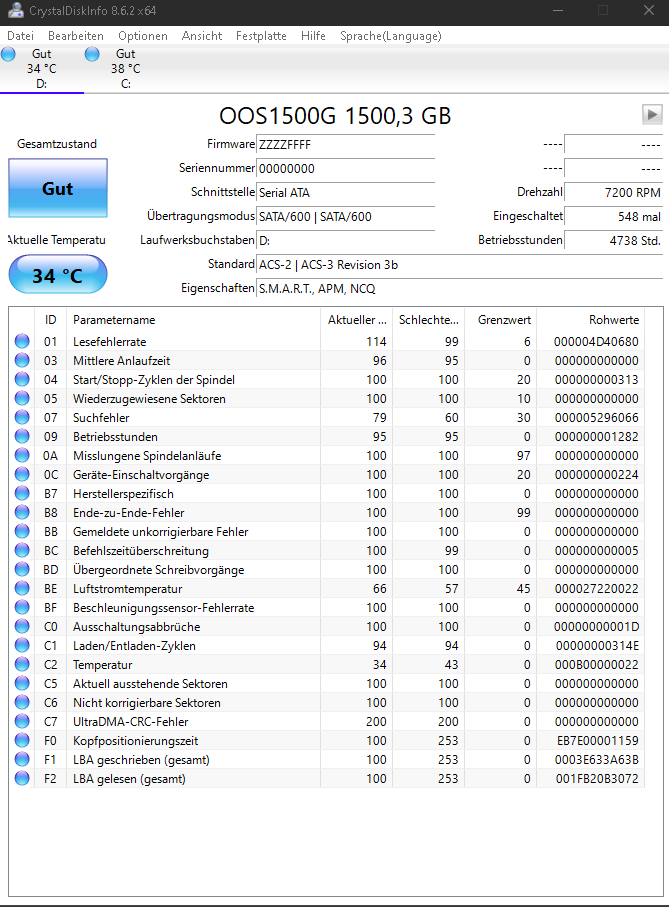Click the ID column header
Viewport: 669px width, 907px height.
pyautogui.click(x=51, y=320)
